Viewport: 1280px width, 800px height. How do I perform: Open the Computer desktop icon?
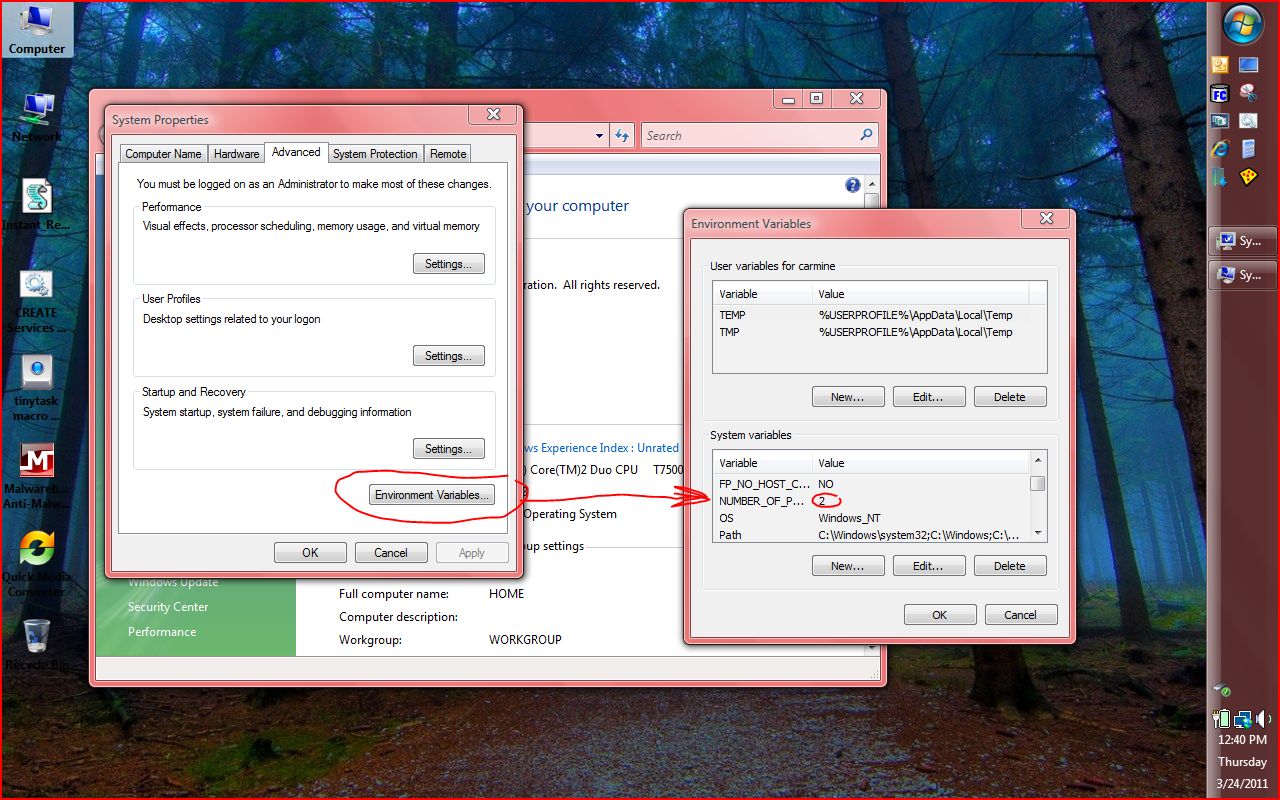tap(37, 29)
